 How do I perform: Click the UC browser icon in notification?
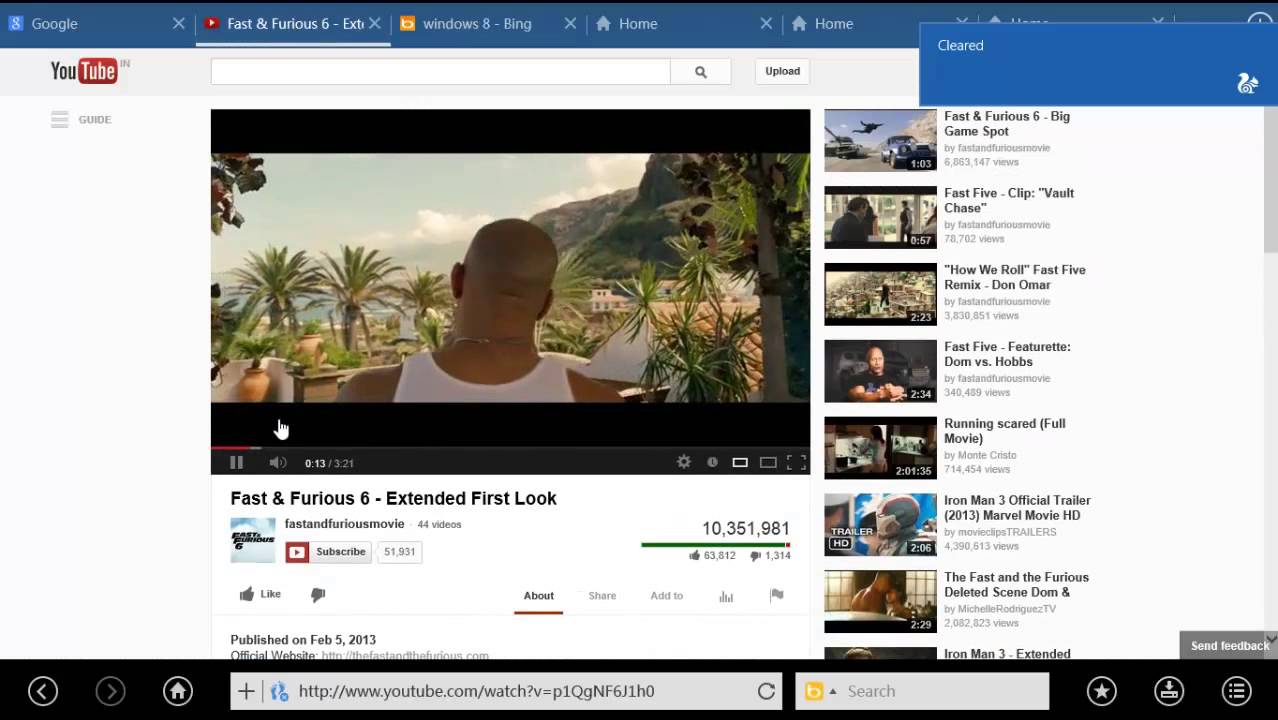1247,84
